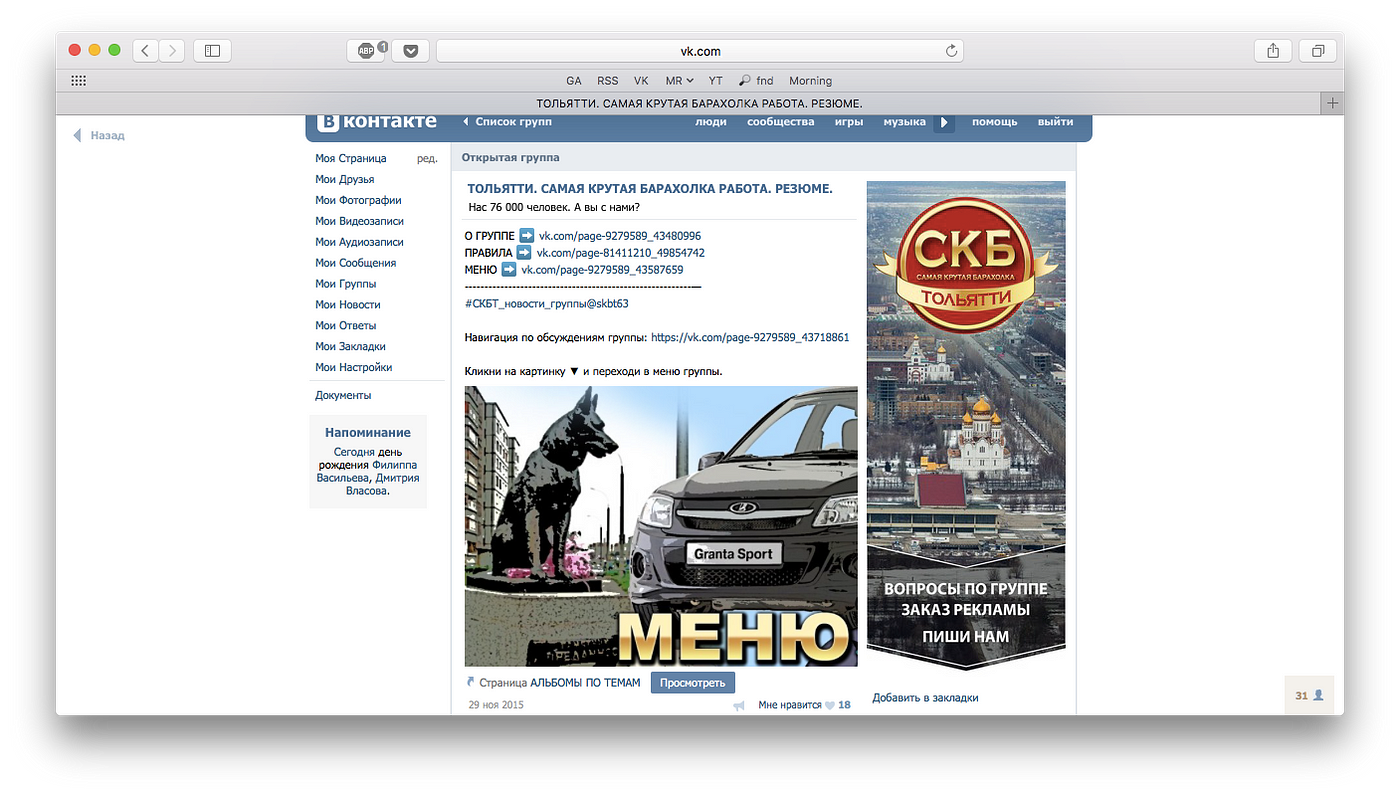Open the fnd search bookmark

click(756, 81)
